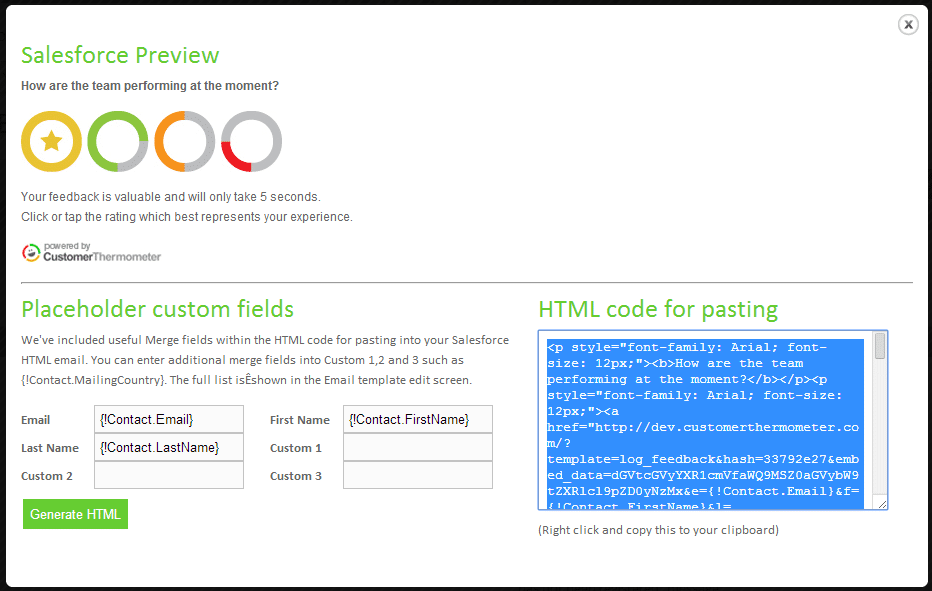Click the 'Salesforce Preview' heading

(x=120, y=55)
